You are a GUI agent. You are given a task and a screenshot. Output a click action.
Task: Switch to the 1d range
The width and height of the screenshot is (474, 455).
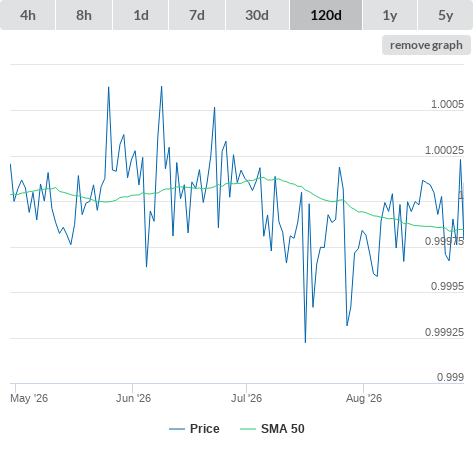(141, 15)
